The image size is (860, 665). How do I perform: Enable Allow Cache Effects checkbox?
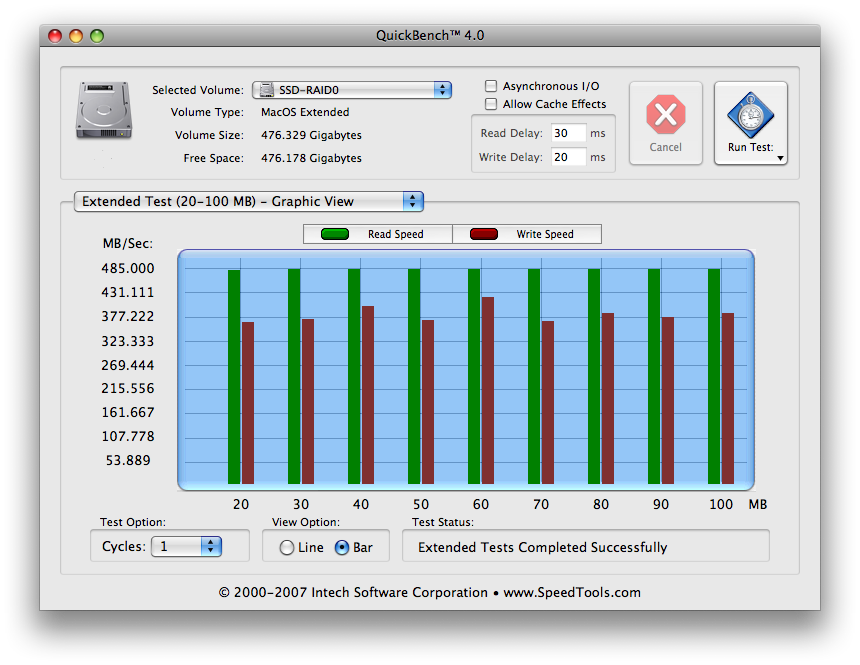491,104
